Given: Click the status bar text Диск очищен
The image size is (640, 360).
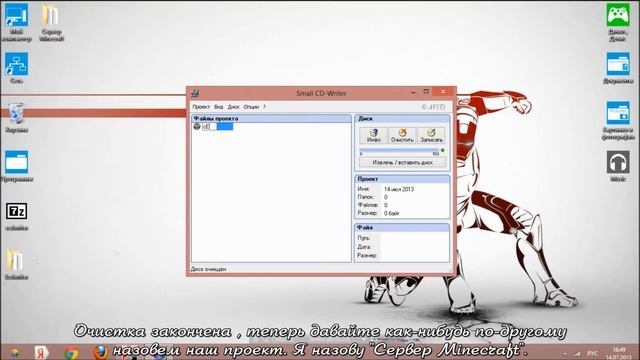Looking at the screenshot, I should click(x=208, y=269).
